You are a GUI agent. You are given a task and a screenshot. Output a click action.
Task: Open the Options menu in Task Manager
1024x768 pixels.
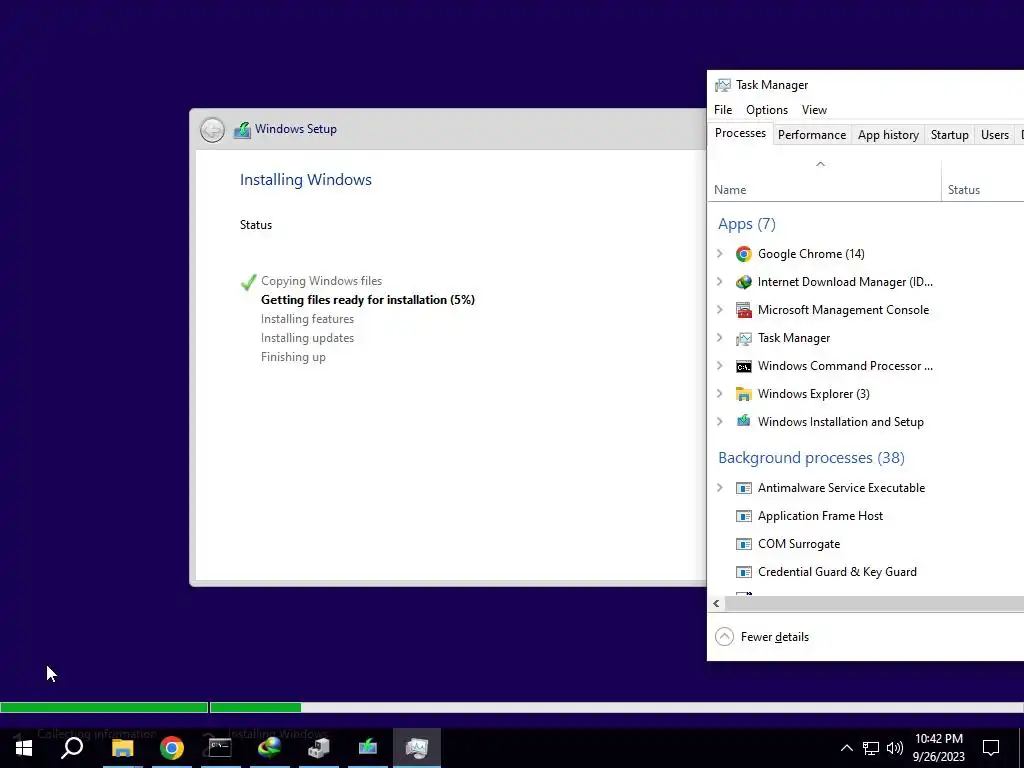tap(767, 110)
